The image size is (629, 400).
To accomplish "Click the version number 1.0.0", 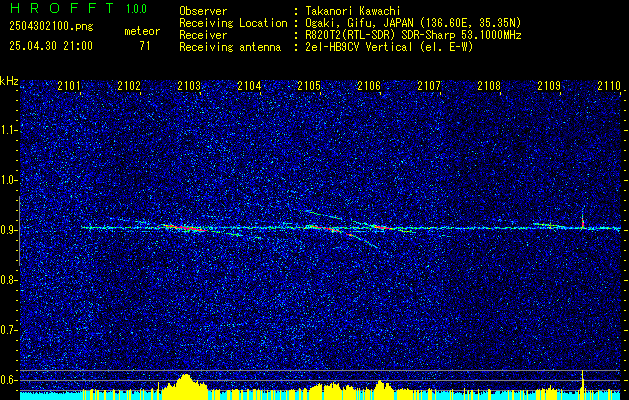I will click(136, 9).
